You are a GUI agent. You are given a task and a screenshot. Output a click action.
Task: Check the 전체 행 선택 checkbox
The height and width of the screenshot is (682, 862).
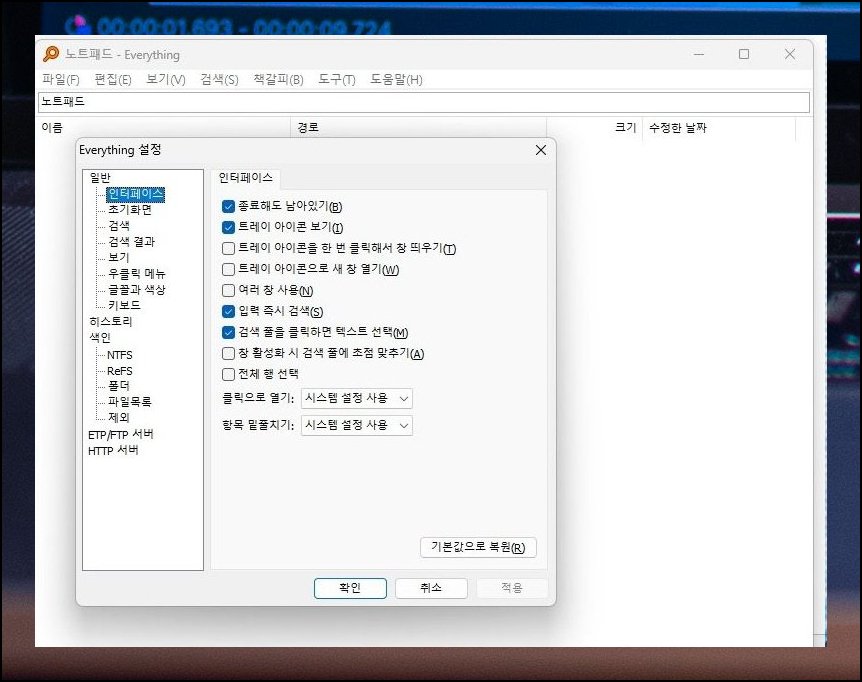tap(228, 374)
